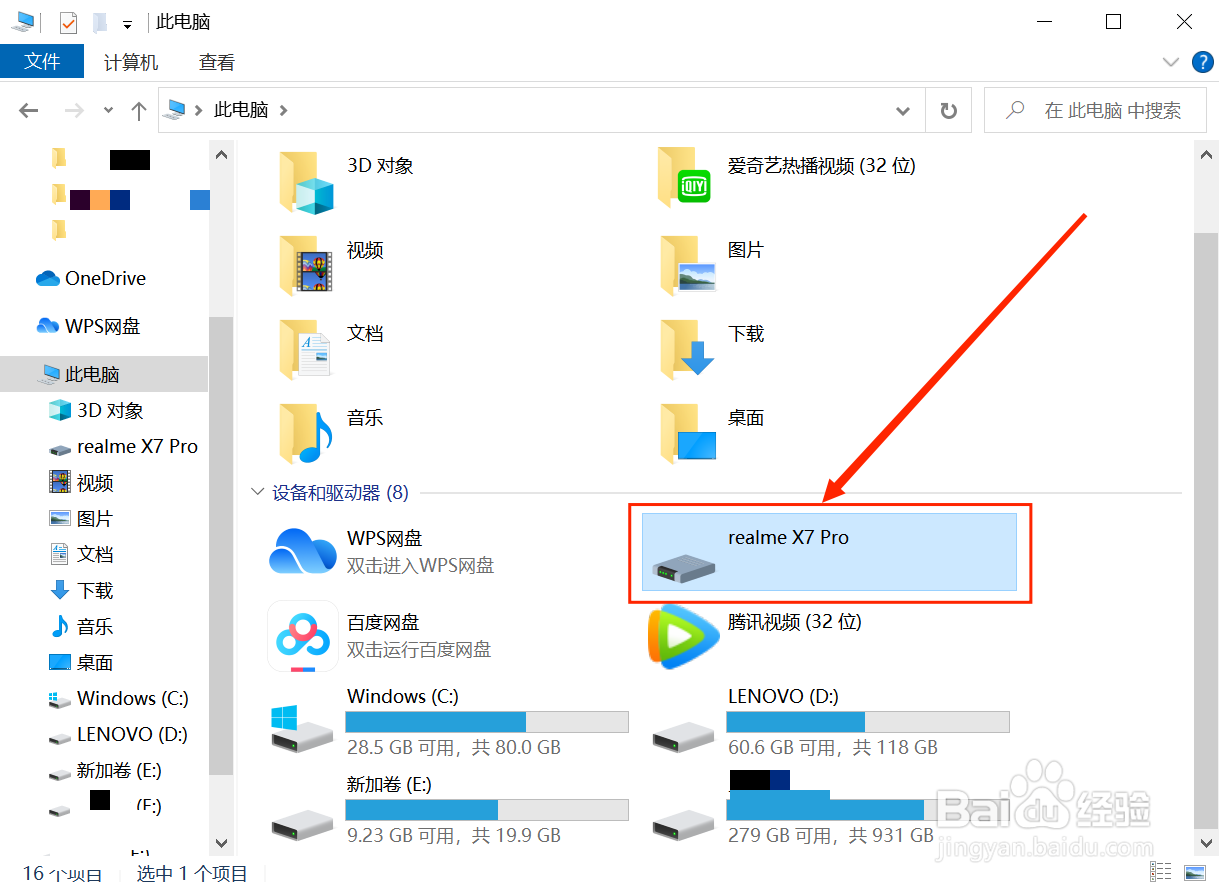Expand the ribbon with the chevron arrow
Viewport: 1220px width, 889px height.
click(1170, 61)
